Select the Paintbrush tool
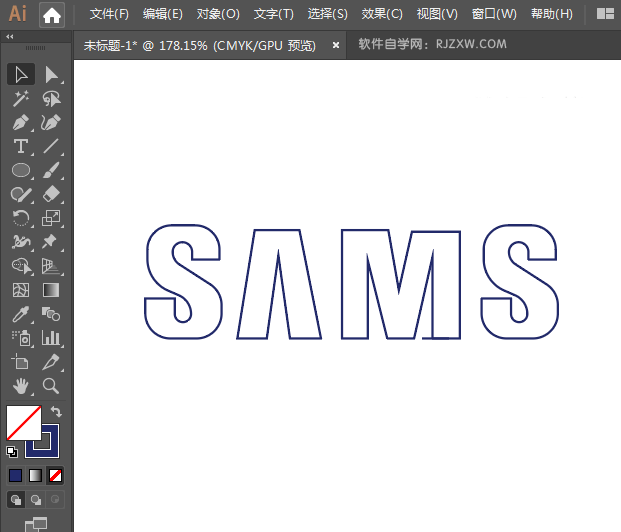Image resolution: width=621 pixels, height=532 pixels. (x=51, y=170)
